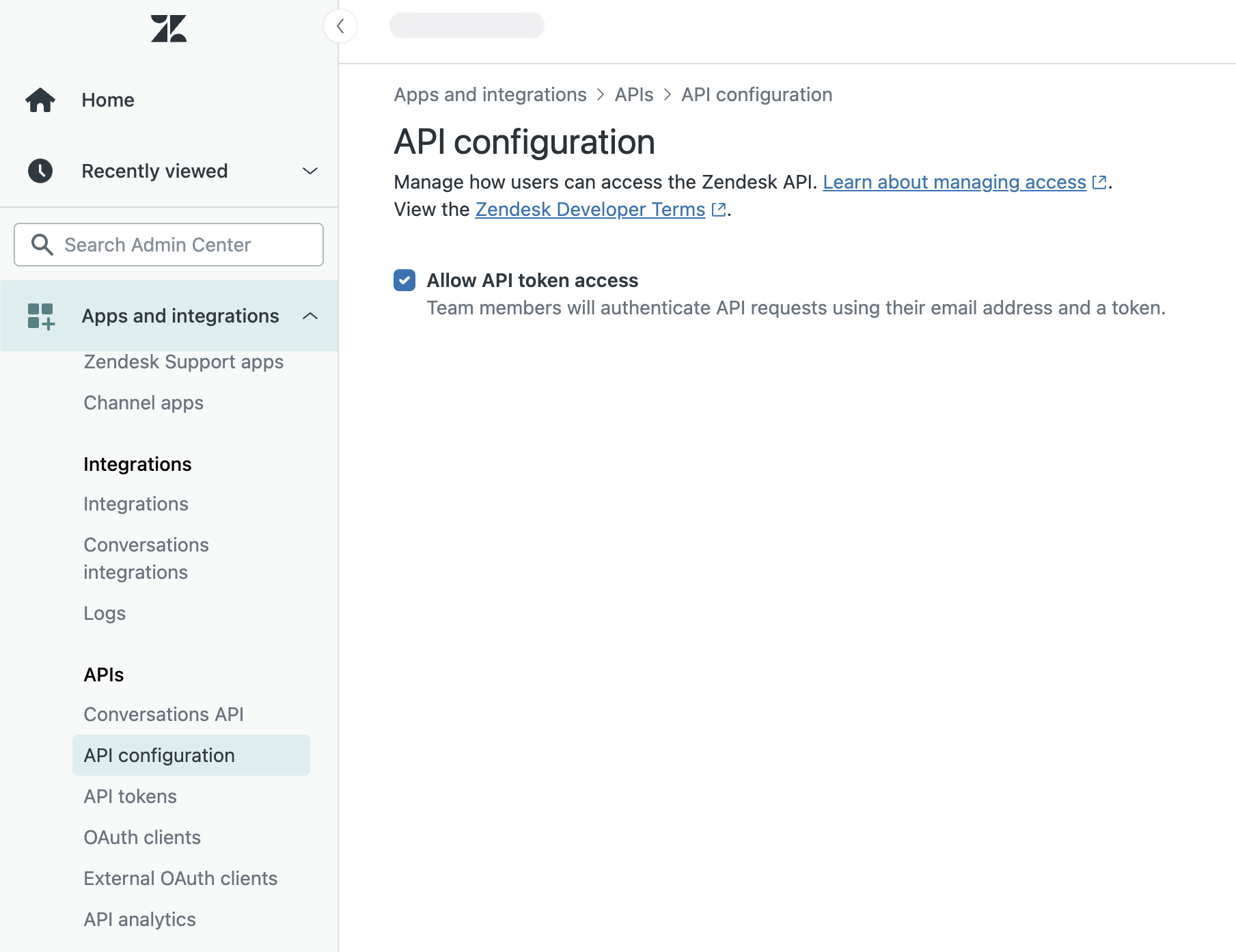Collapse the Apps and integrations section

[310, 316]
